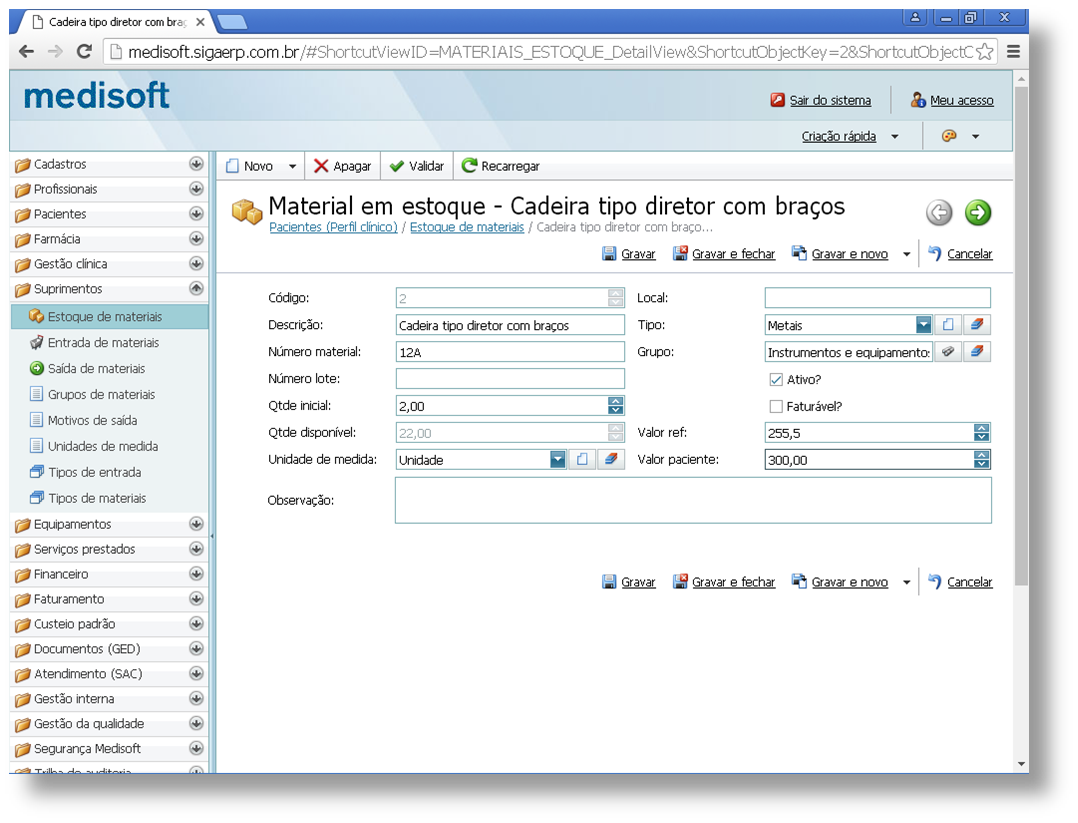Click clear eraser icon beside Grupo field
The height and width of the screenshot is (823, 1078).
(976, 351)
